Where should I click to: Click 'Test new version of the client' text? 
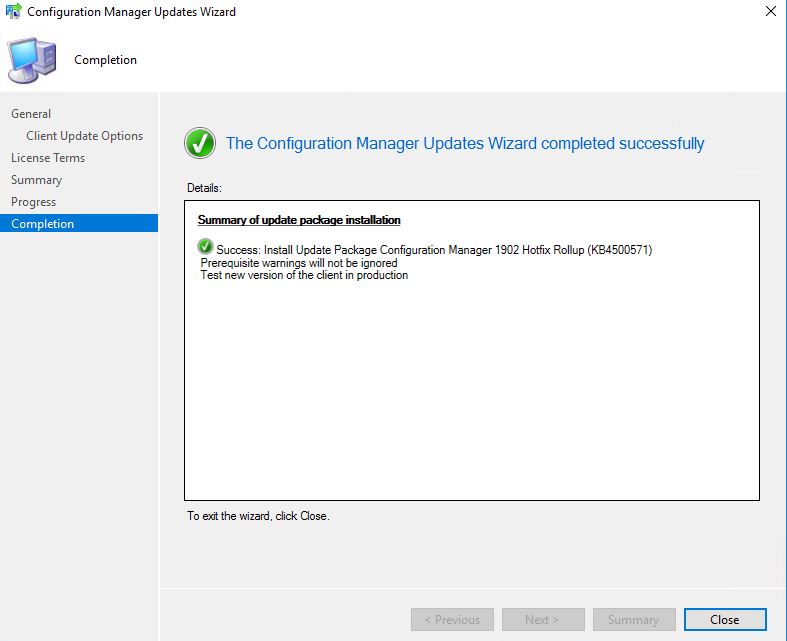304,275
